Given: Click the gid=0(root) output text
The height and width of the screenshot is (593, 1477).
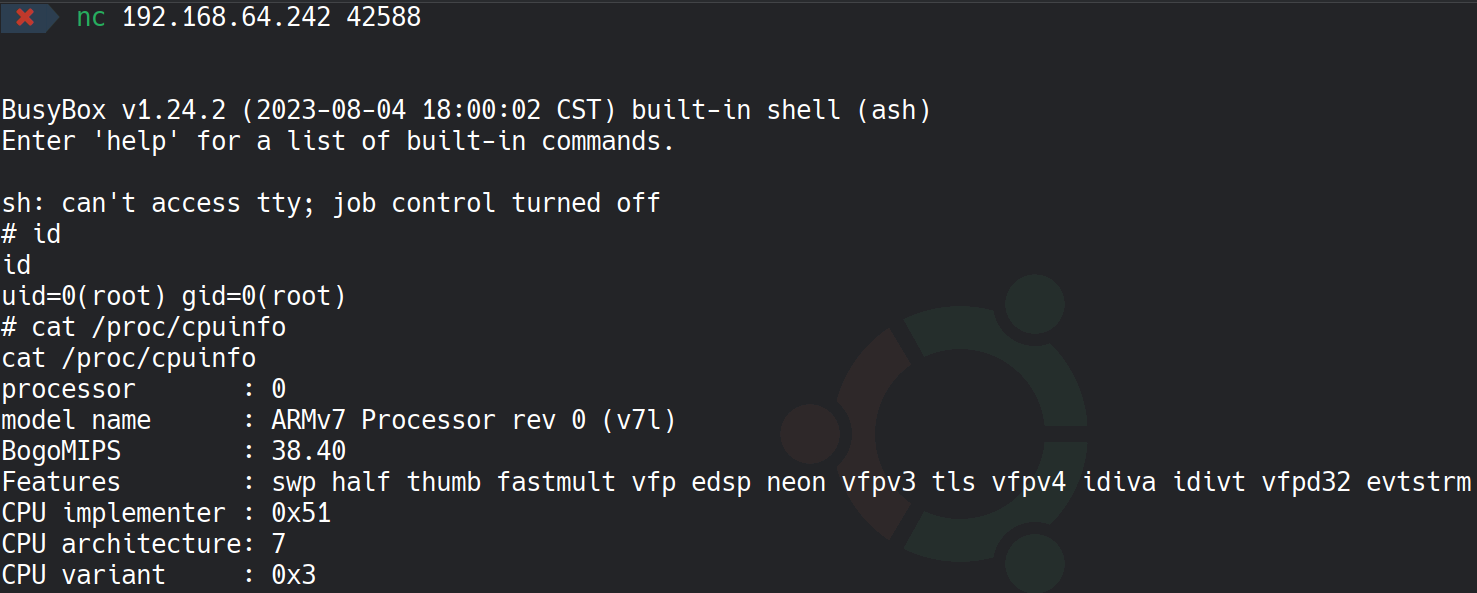Looking at the screenshot, I should 263,296.
